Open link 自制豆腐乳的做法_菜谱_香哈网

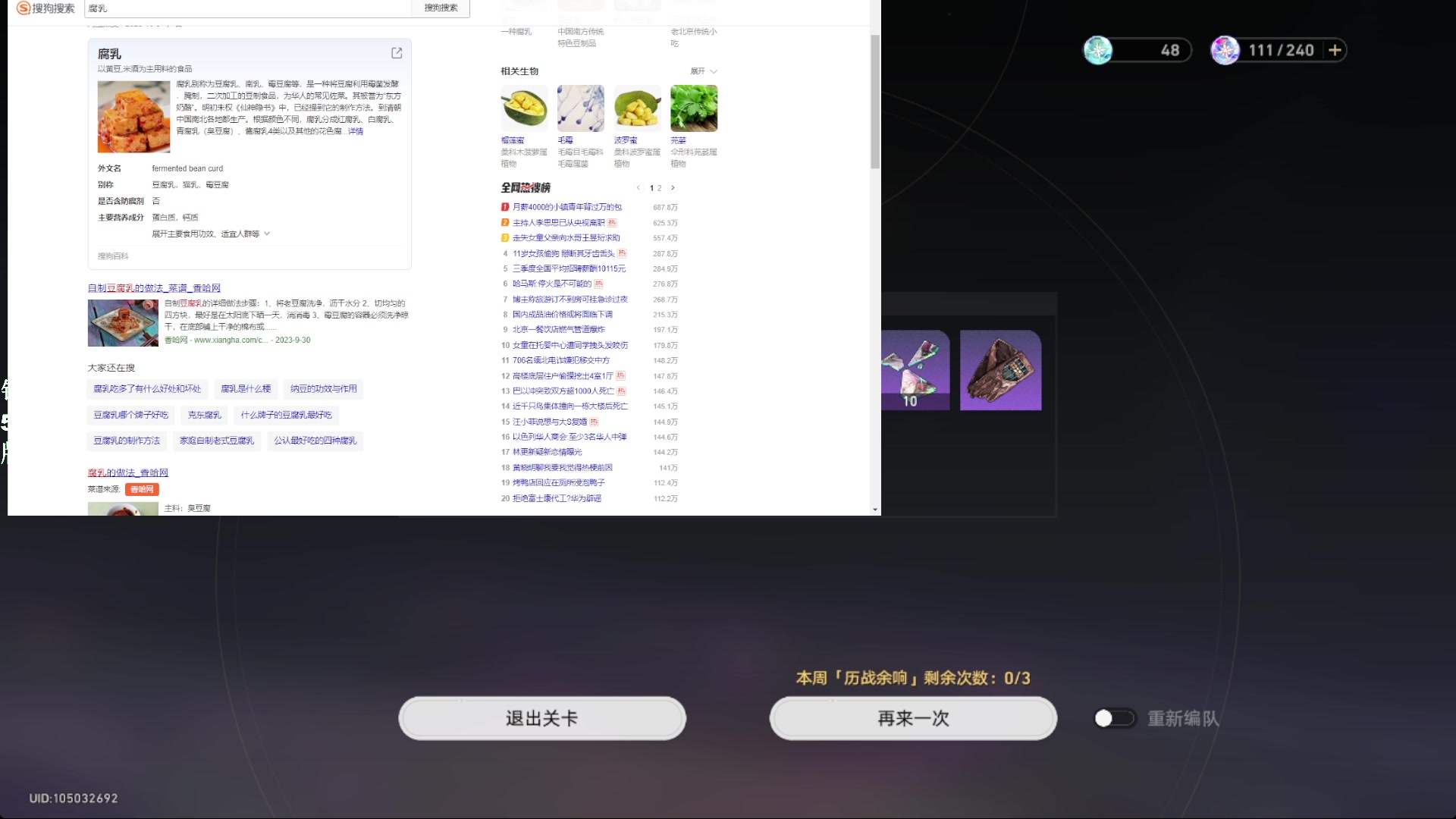tap(154, 288)
